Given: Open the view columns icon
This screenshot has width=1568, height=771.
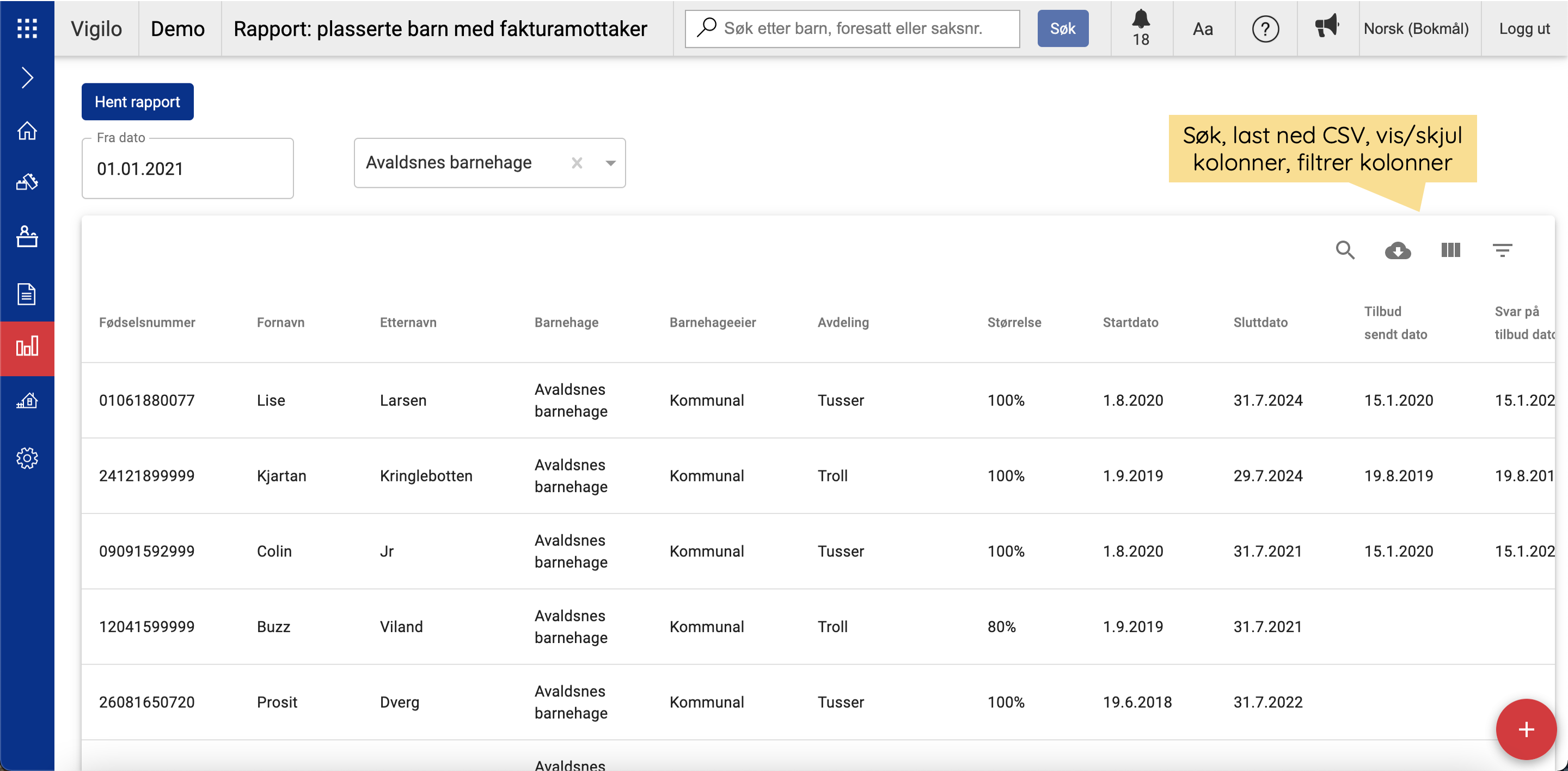Looking at the screenshot, I should (x=1451, y=250).
